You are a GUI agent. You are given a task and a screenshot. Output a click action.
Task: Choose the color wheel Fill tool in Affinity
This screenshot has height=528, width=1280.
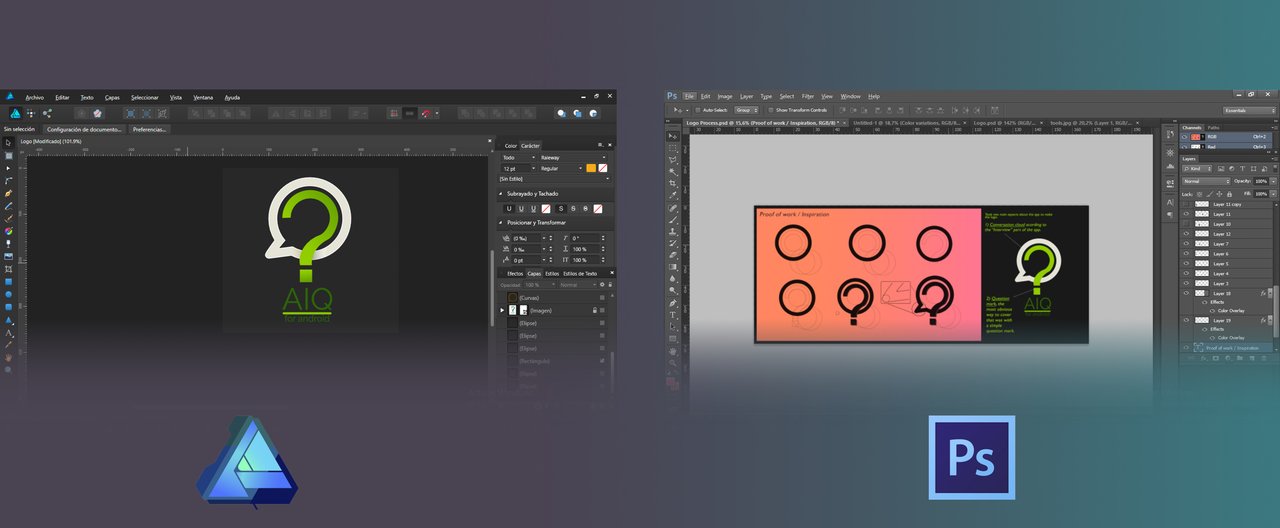tap(8, 231)
